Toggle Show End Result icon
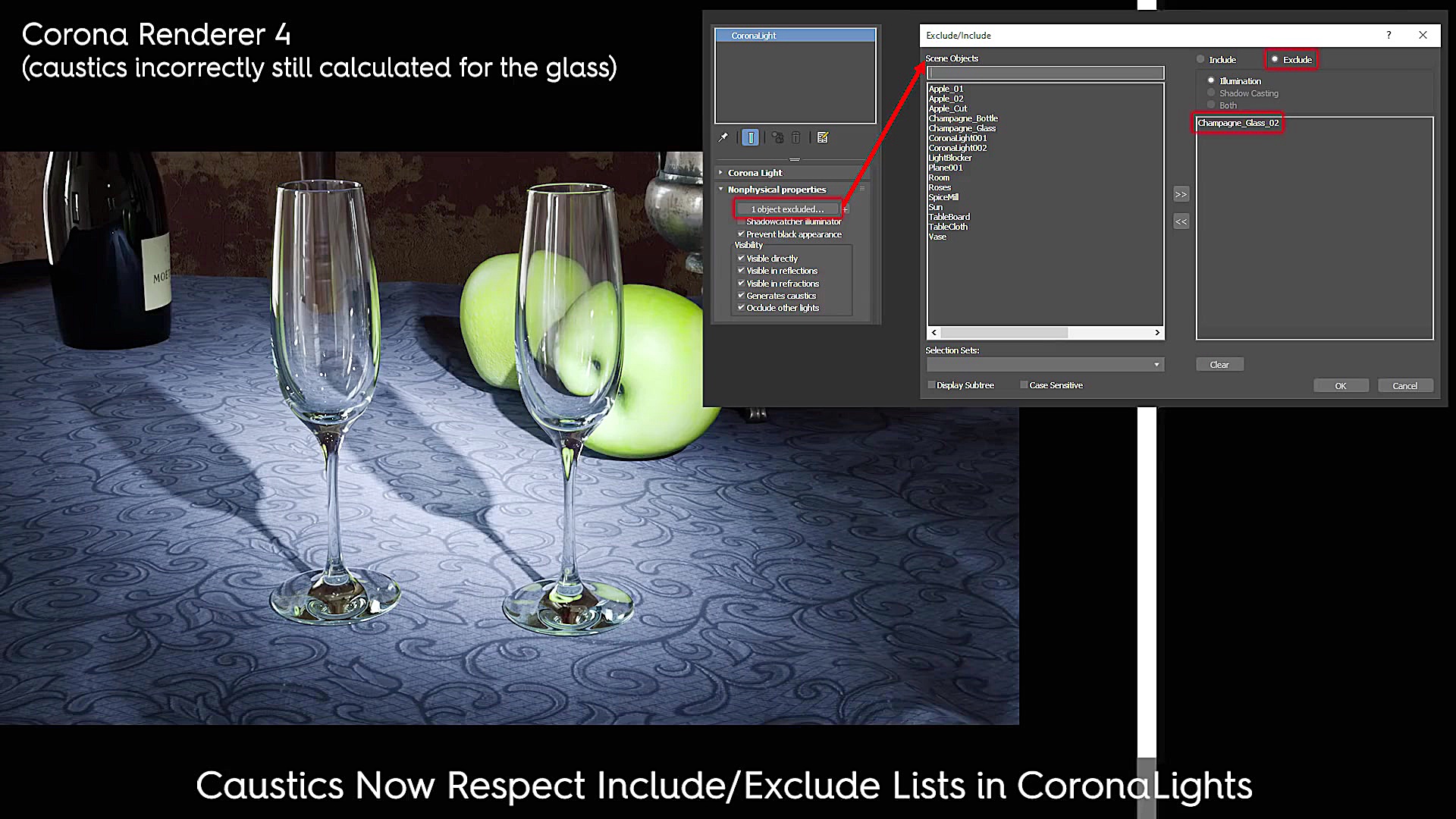This screenshot has width=1456, height=819. point(750,137)
